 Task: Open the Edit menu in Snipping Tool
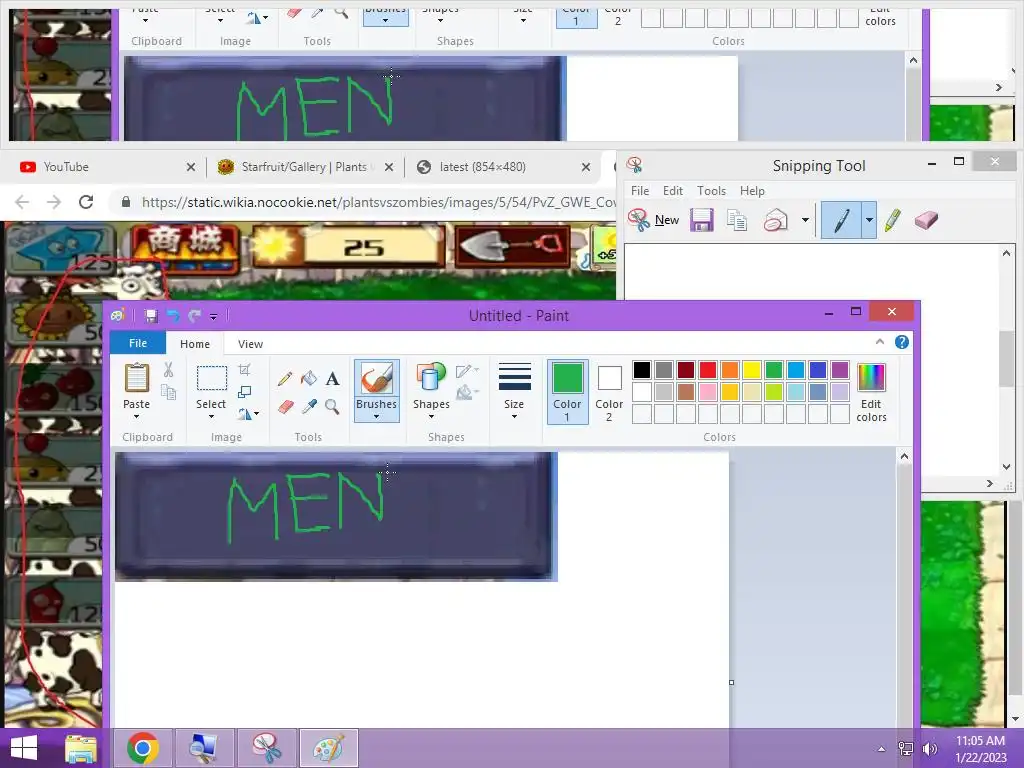coord(673,191)
